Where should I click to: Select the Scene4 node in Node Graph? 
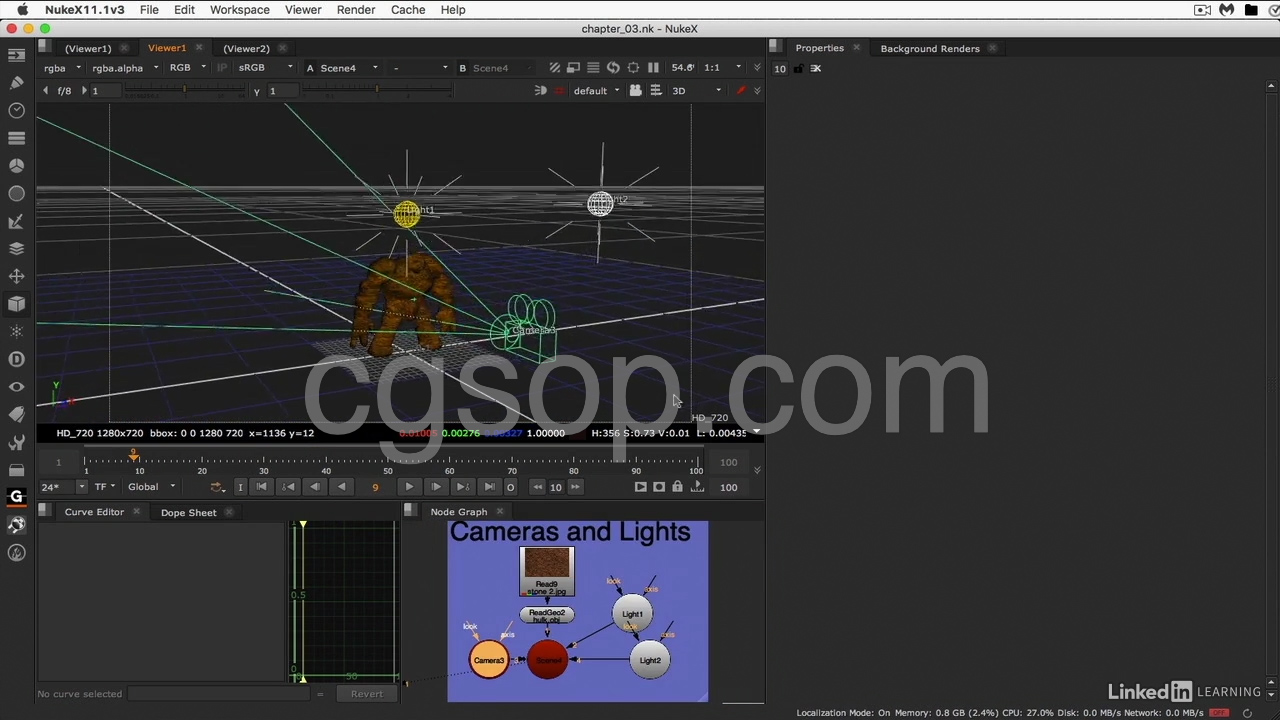(547, 660)
